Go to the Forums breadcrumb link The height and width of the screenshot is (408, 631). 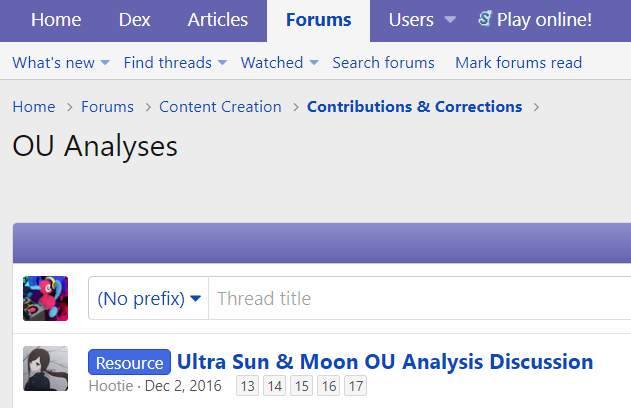[x=107, y=107]
